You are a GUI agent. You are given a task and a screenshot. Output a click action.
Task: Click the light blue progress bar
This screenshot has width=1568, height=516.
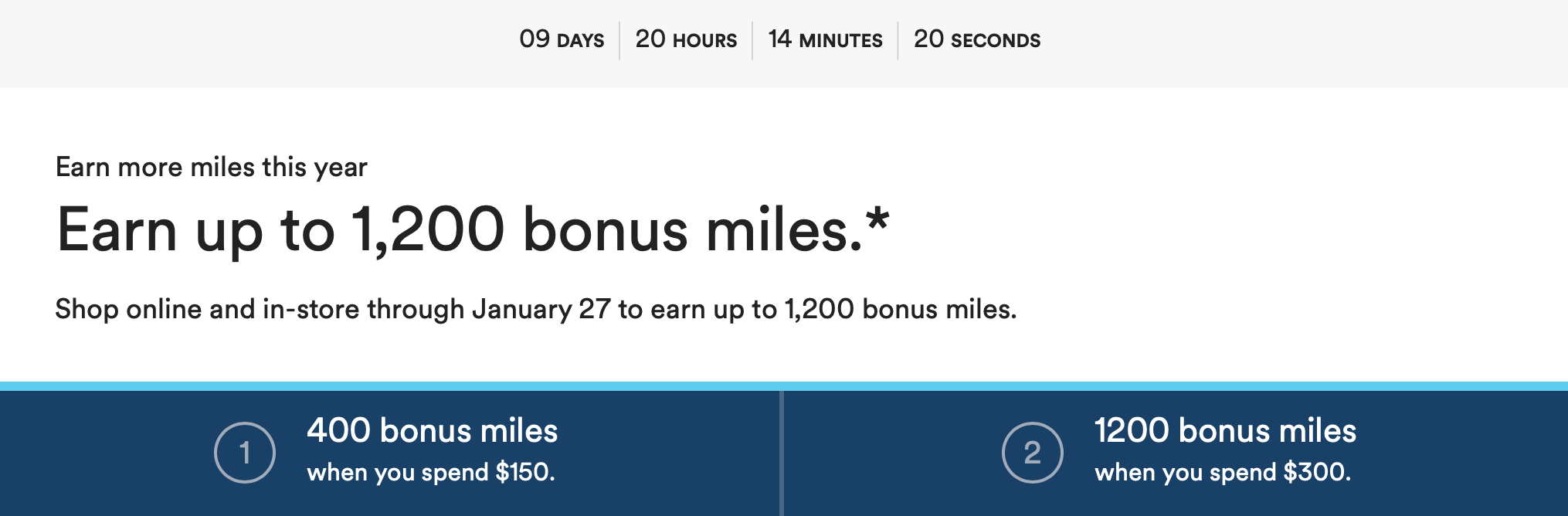(x=784, y=385)
